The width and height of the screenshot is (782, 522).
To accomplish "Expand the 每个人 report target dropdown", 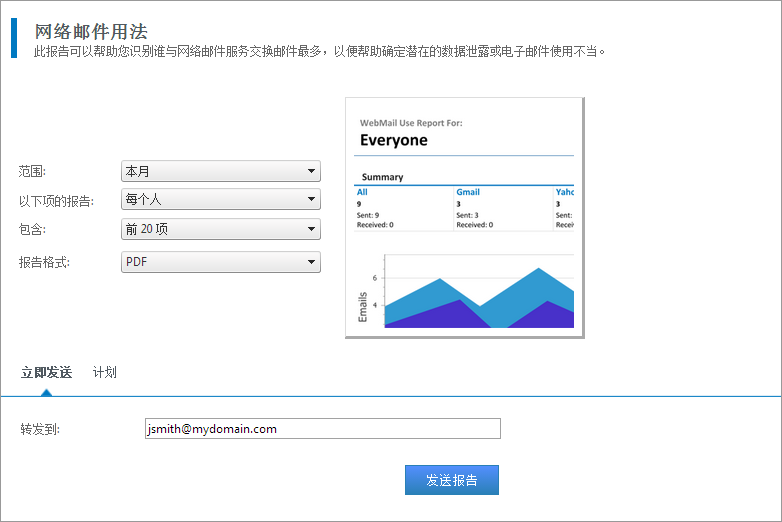I will 220,199.
